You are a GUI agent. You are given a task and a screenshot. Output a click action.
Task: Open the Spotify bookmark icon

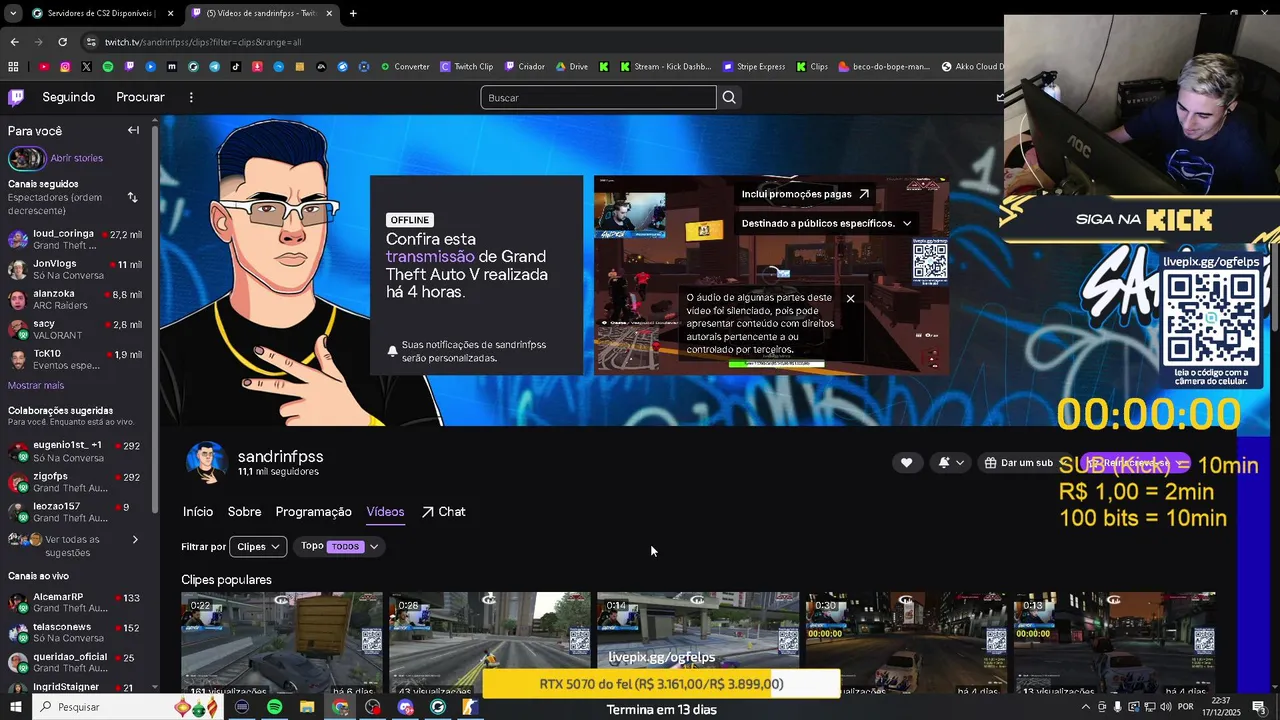[x=108, y=67]
